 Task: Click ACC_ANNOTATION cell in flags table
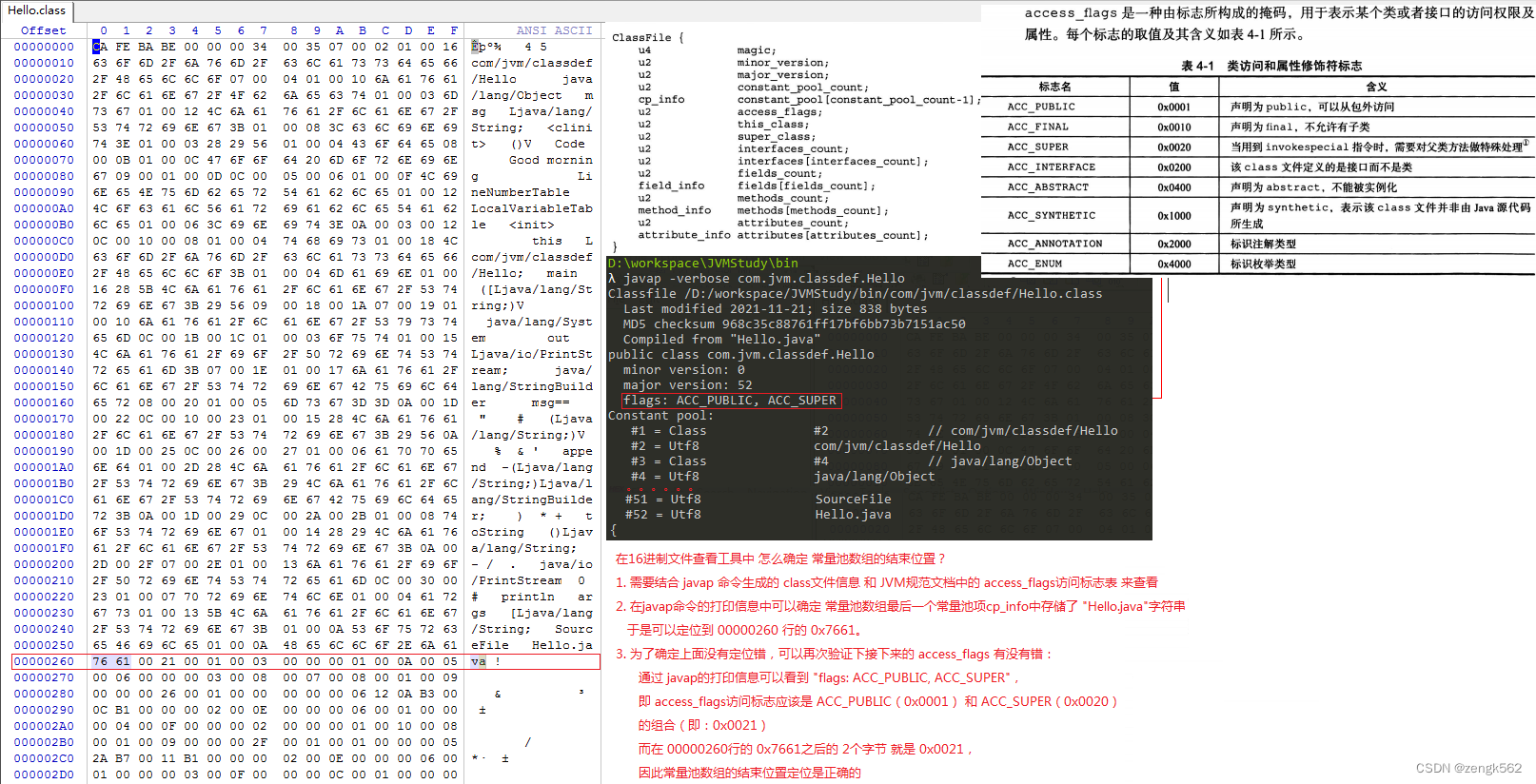click(1054, 245)
